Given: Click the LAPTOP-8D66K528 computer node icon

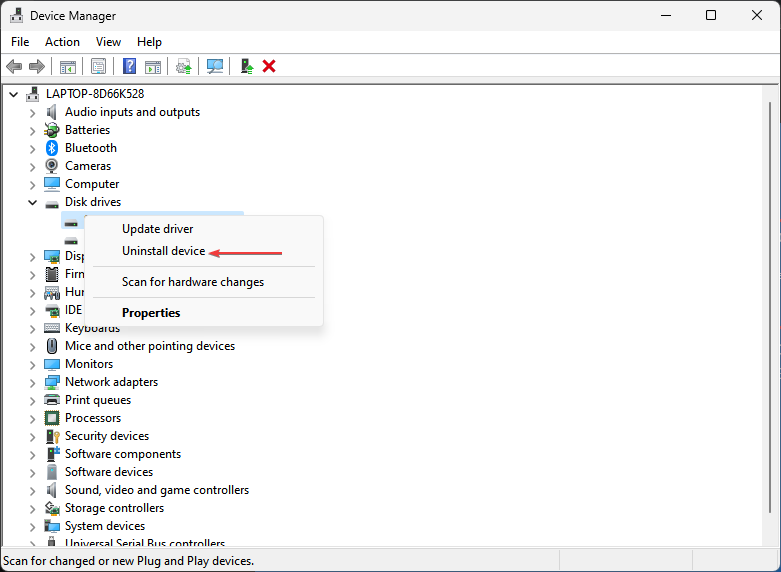Looking at the screenshot, I should point(33,94).
